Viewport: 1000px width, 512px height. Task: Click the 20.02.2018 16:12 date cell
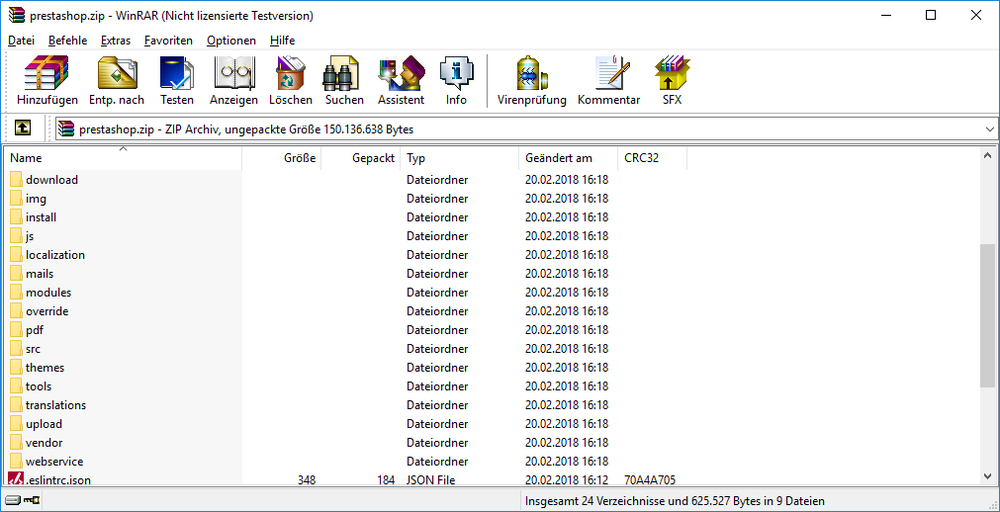pyautogui.click(x=566, y=480)
